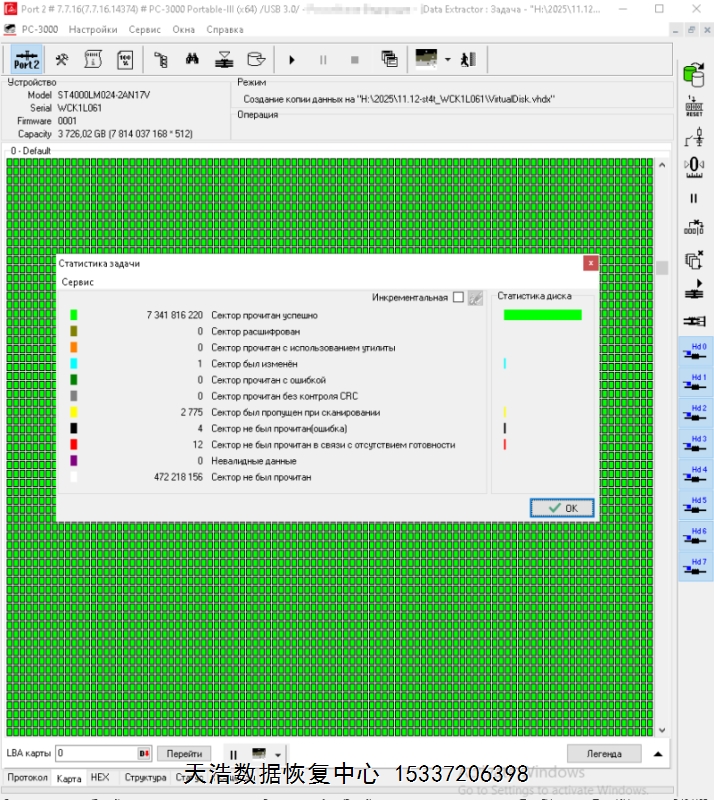Image resolution: width=714 pixels, height=800 pixels.
Task: Switch to the Протокол tab
Action: point(27,777)
